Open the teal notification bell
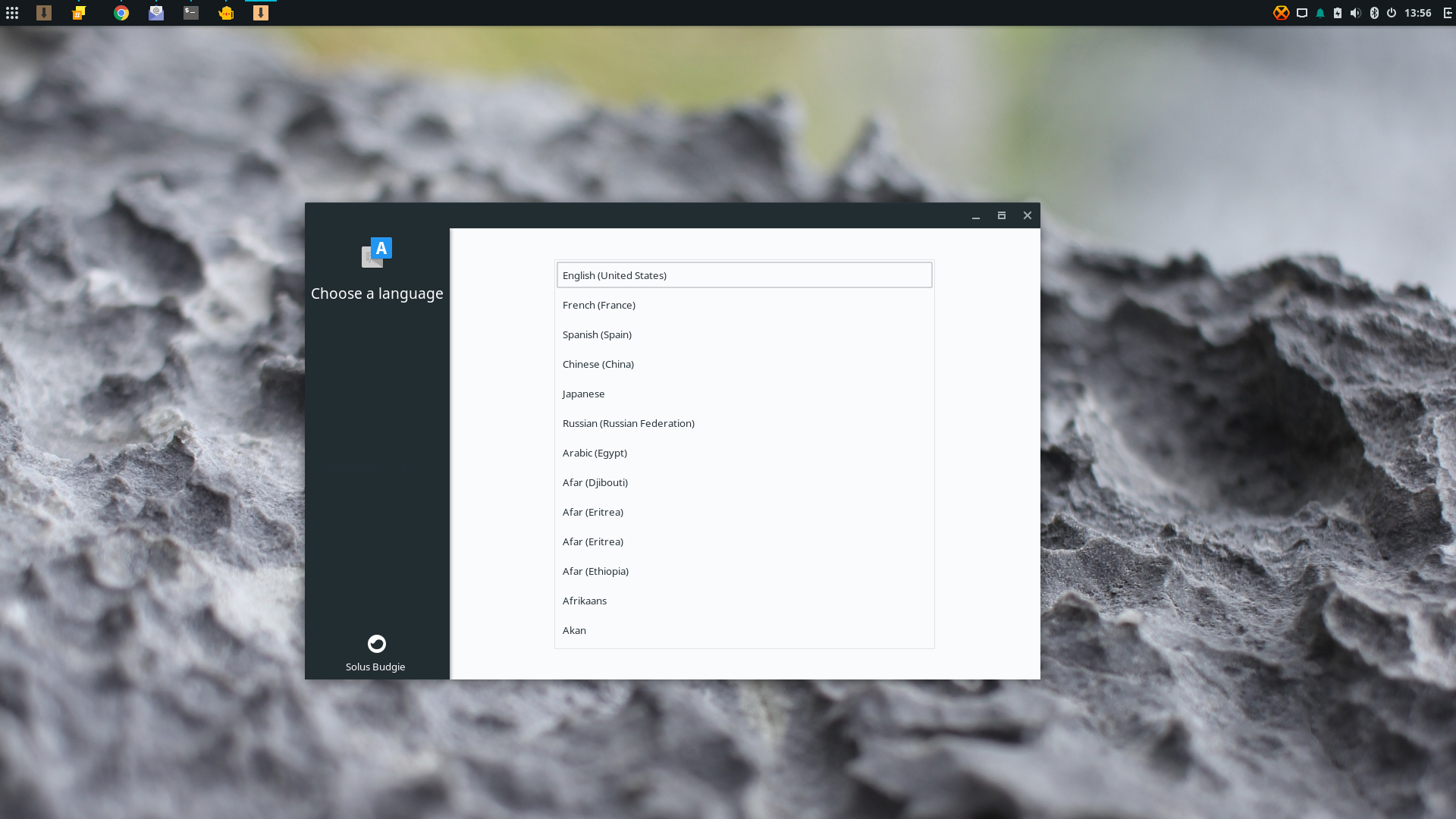1456x819 pixels. [x=1320, y=13]
